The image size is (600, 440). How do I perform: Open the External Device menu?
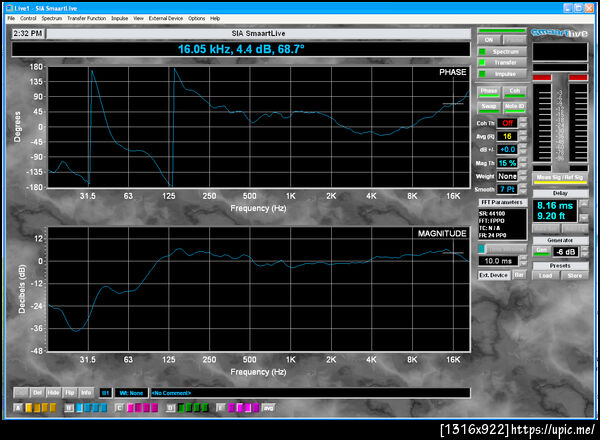point(166,18)
